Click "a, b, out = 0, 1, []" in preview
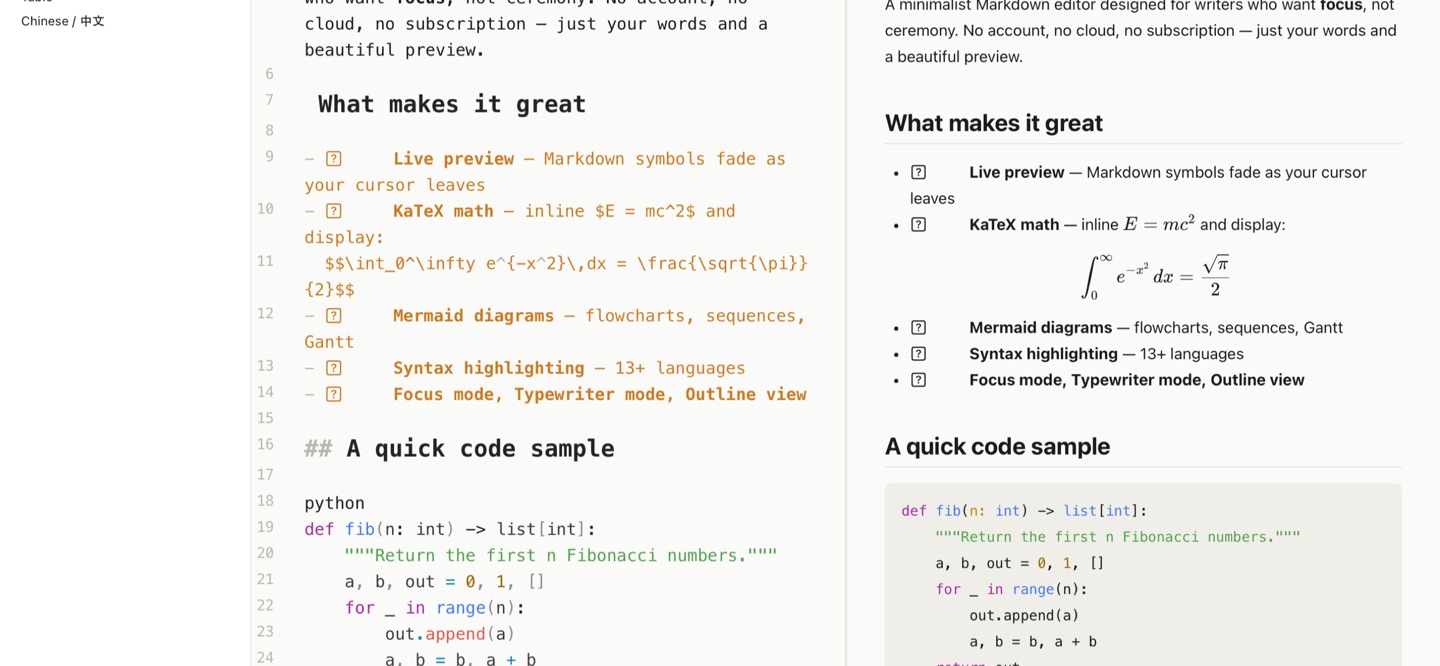 1019,563
